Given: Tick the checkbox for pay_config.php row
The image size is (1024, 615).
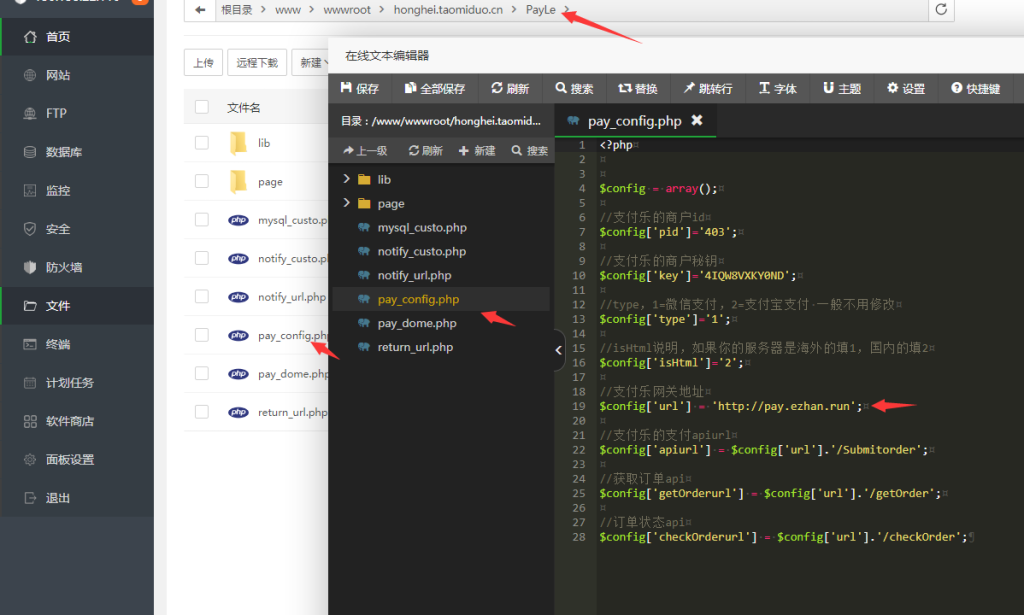Looking at the screenshot, I should (202, 335).
